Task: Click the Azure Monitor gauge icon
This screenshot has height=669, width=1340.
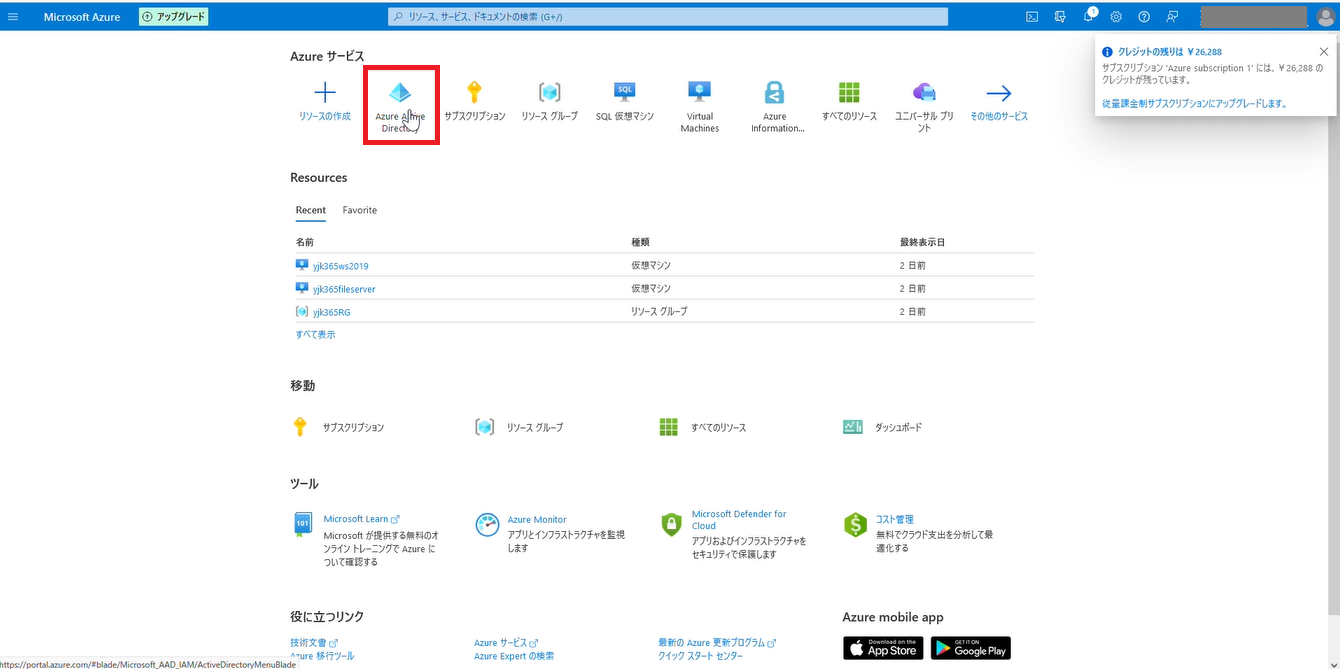Action: pos(487,524)
